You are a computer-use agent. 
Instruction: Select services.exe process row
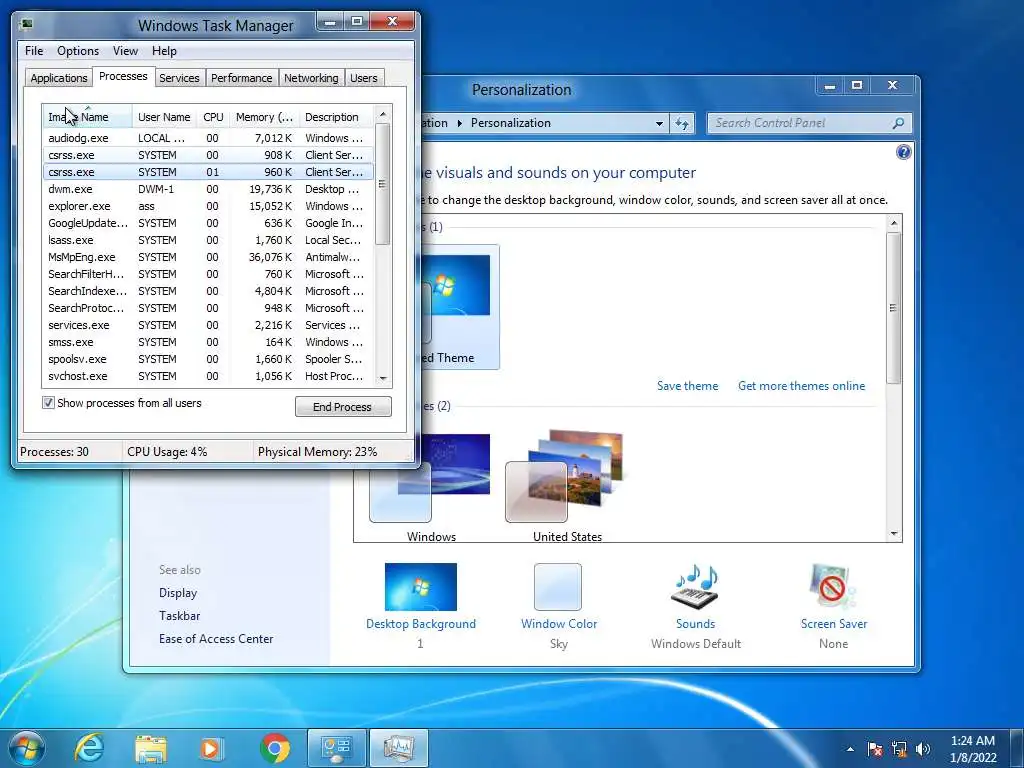[208, 325]
